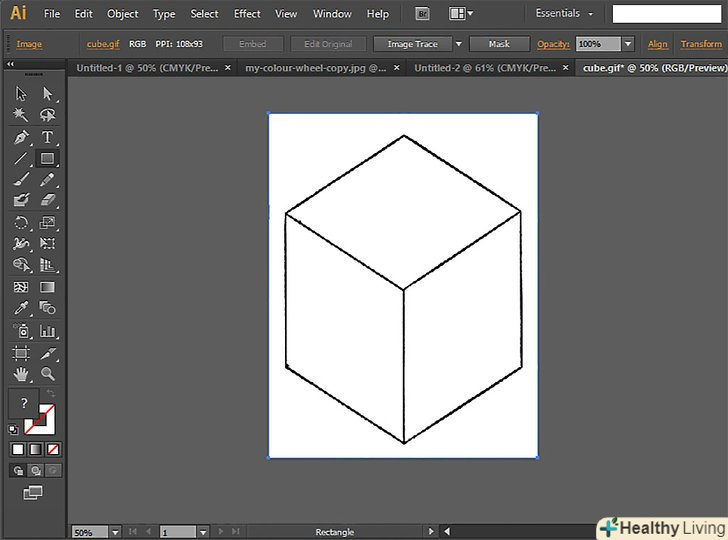
Task: Open the Effect menu
Action: (247, 14)
